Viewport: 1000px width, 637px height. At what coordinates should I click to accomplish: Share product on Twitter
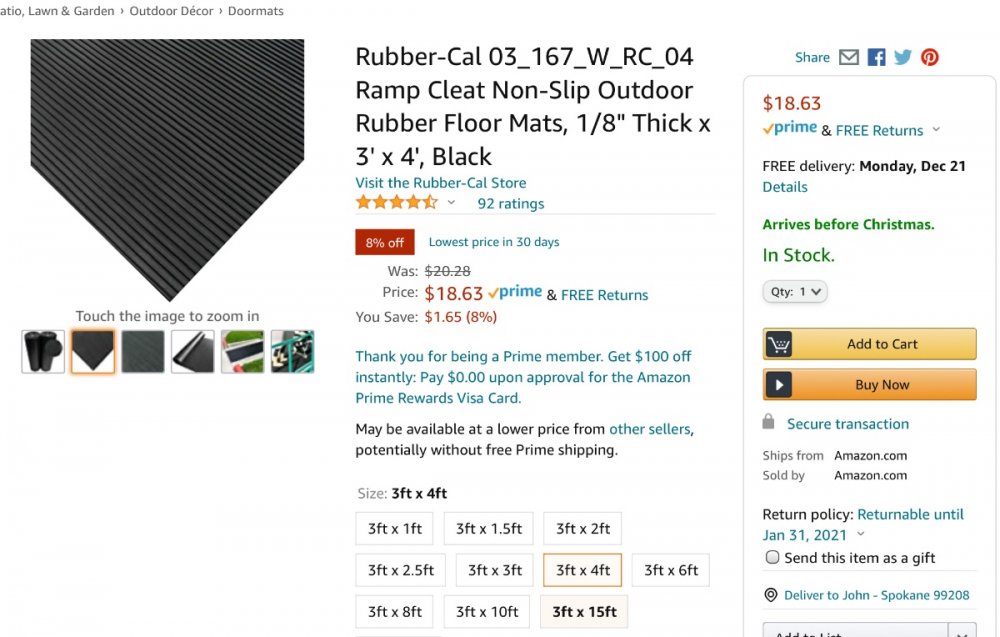(x=903, y=57)
